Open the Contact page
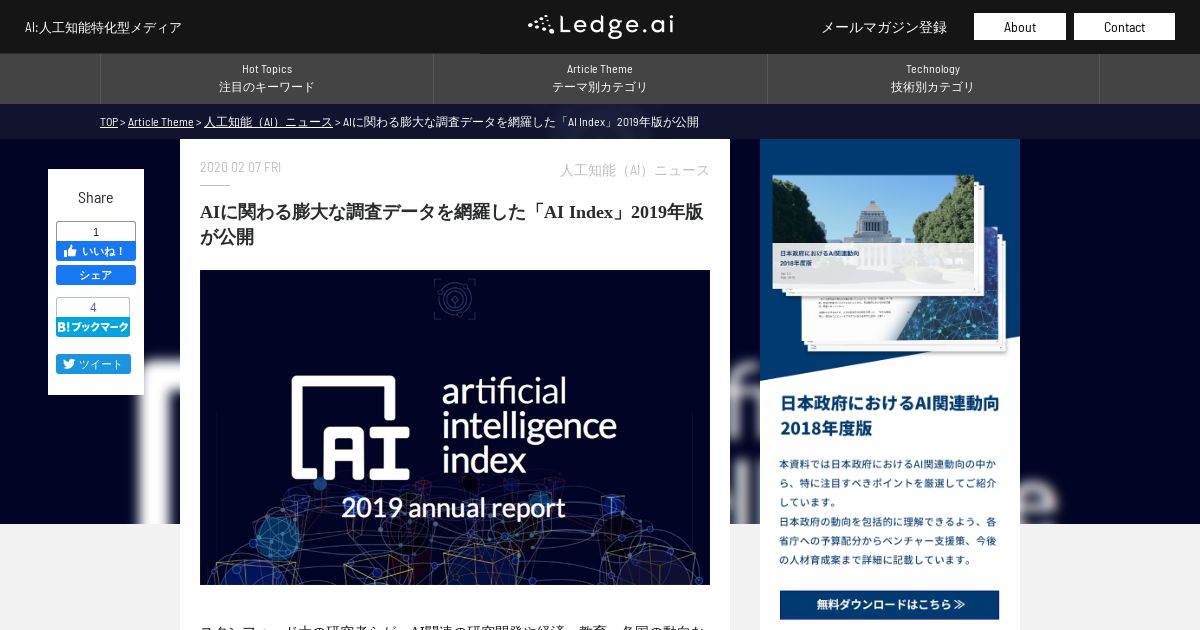The height and width of the screenshot is (630, 1200). [x=1124, y=27]
